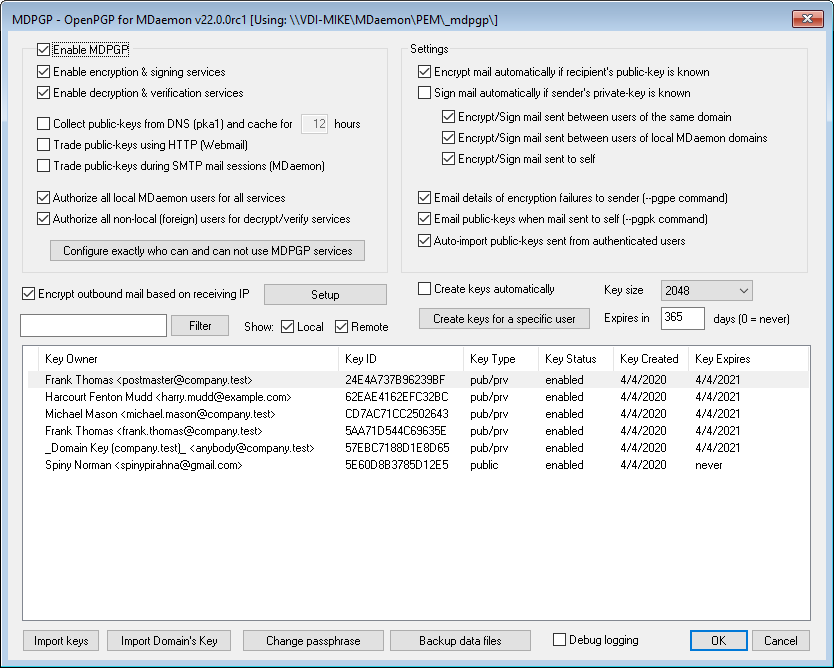The image size is (834, 668).
Task: Click Configure exactly who can use MDPGP button
Action: (x=208, y=250)
